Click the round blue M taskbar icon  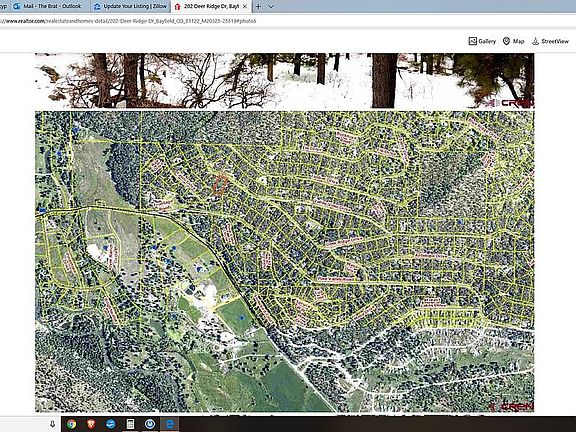point(150,424)
